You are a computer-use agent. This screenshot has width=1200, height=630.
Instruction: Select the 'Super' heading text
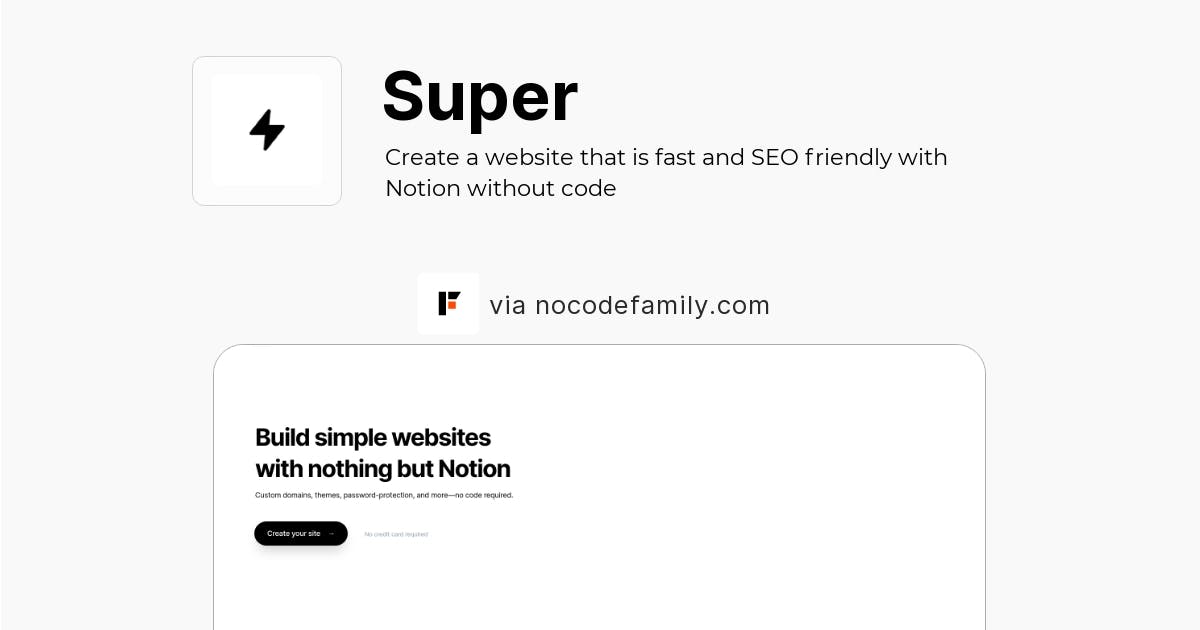(480, 97)
